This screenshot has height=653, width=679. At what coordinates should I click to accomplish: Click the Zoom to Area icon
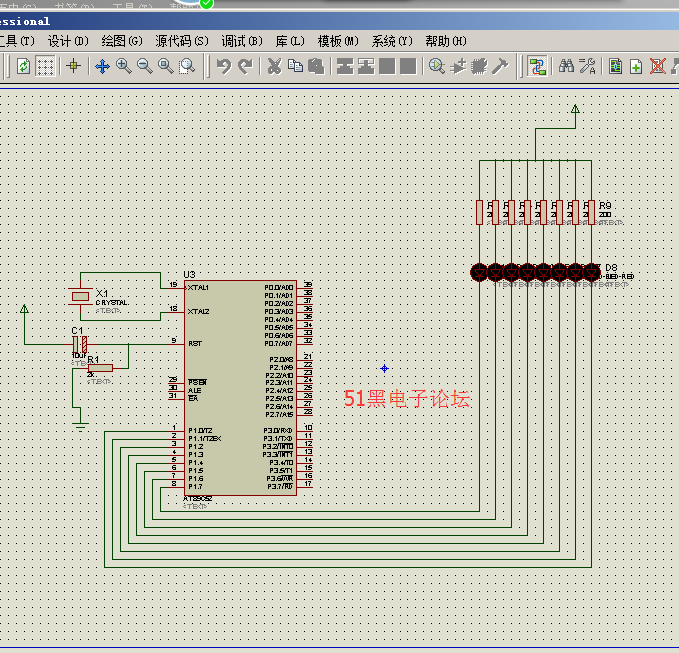pyautogui.click(x=187, y=66)
